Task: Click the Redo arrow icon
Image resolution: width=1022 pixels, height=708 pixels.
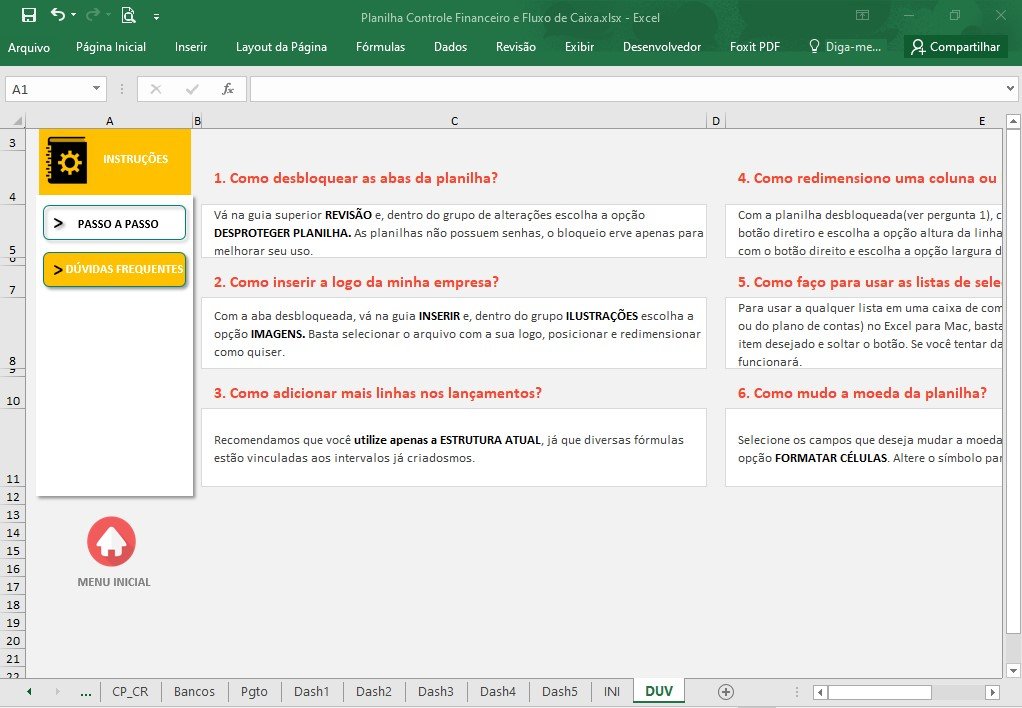Action: click(x=94, y=14)
